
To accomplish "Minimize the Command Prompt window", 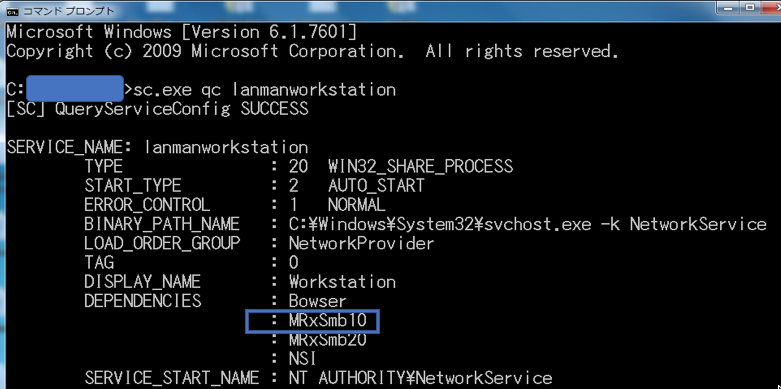I will click(x=729, y=7).
